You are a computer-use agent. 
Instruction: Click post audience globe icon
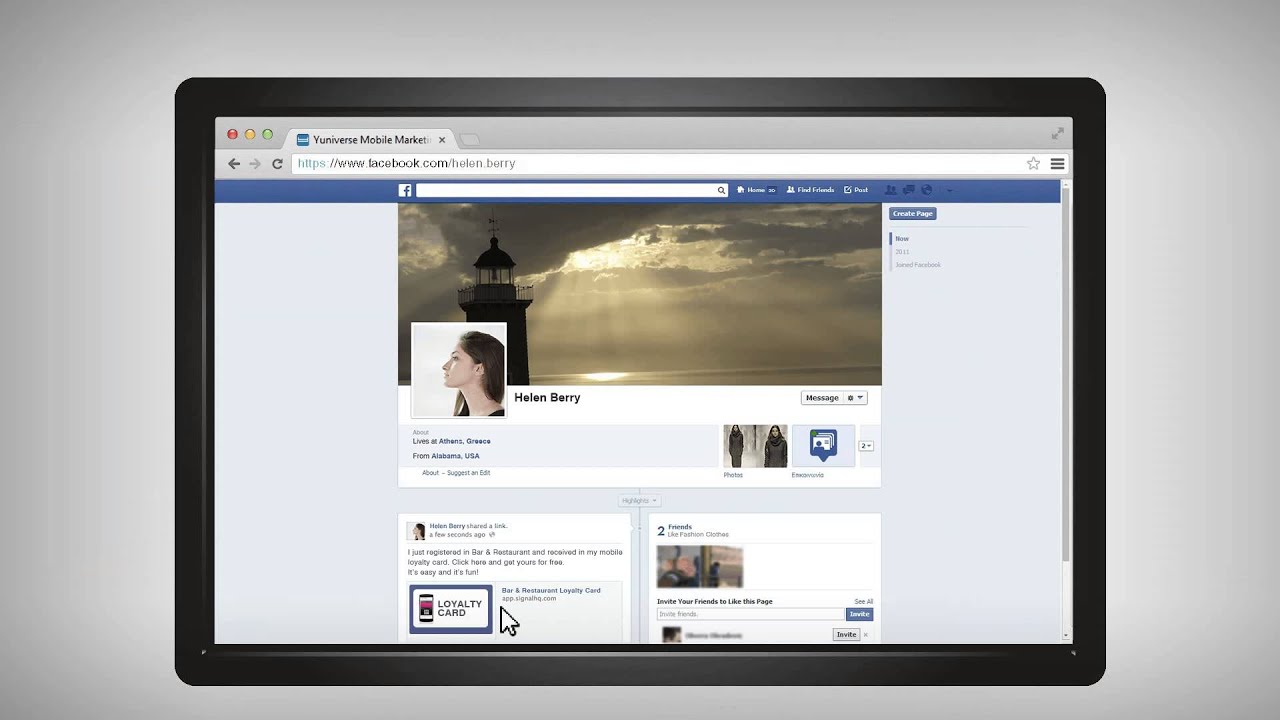click(492, 535)
